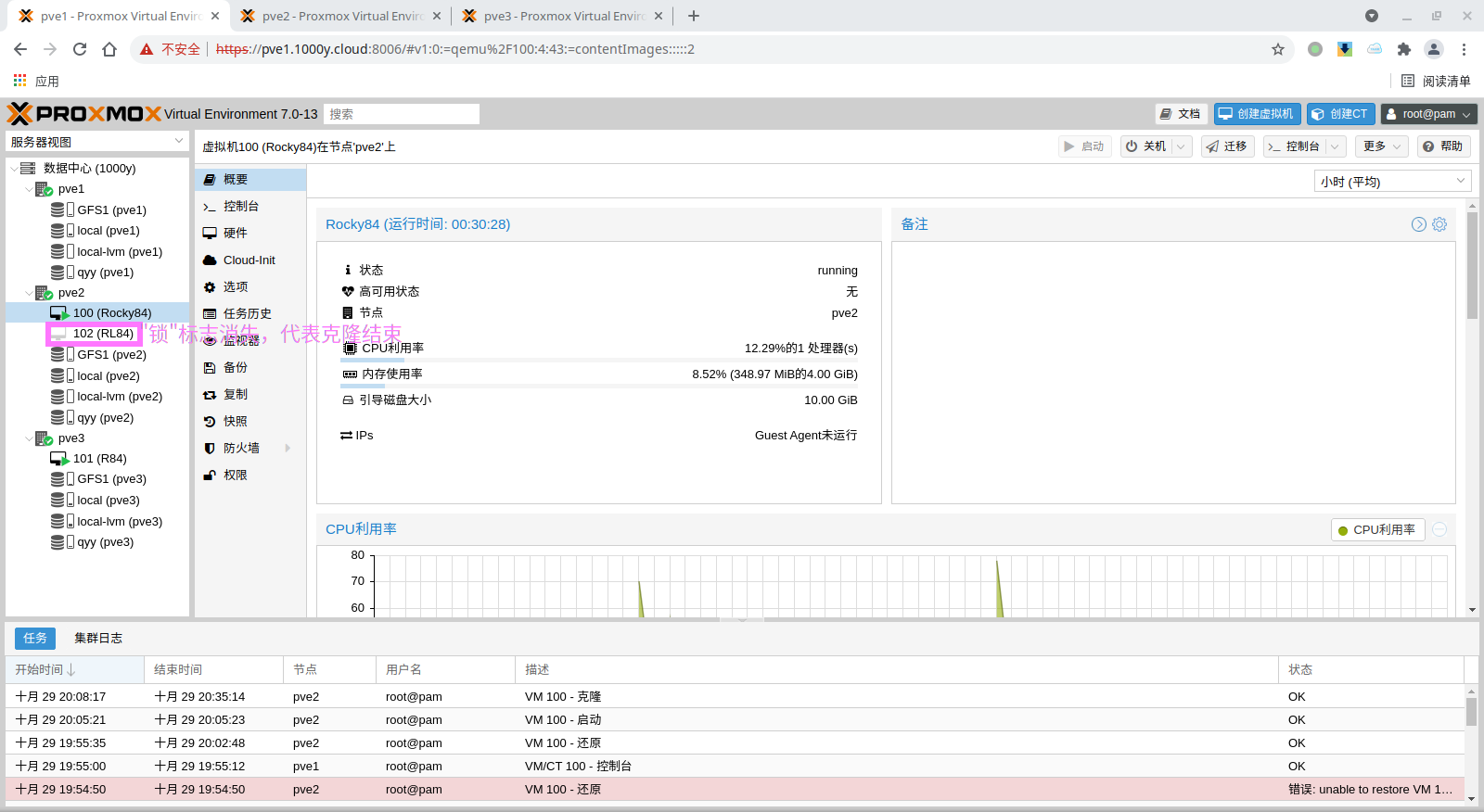The image size is (1484, 812).
Task: Click the notes edit gear icon
Action: click(x=1439, y=224)
